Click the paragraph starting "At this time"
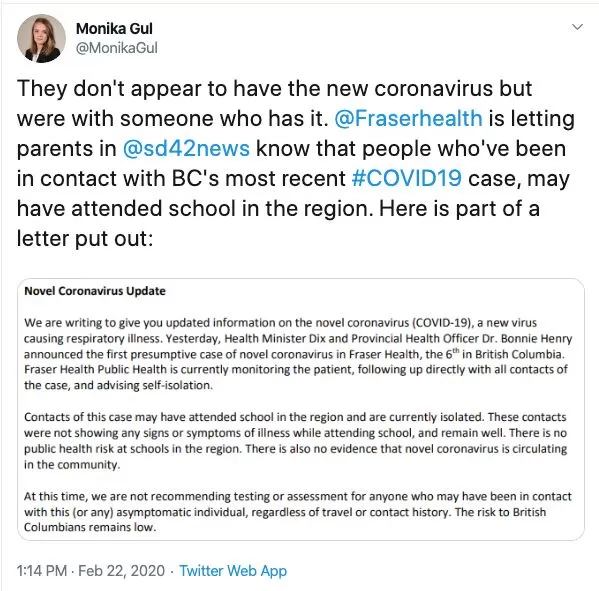Image resolution: width=599 pixels, height=591 pixels. (298, 512)
